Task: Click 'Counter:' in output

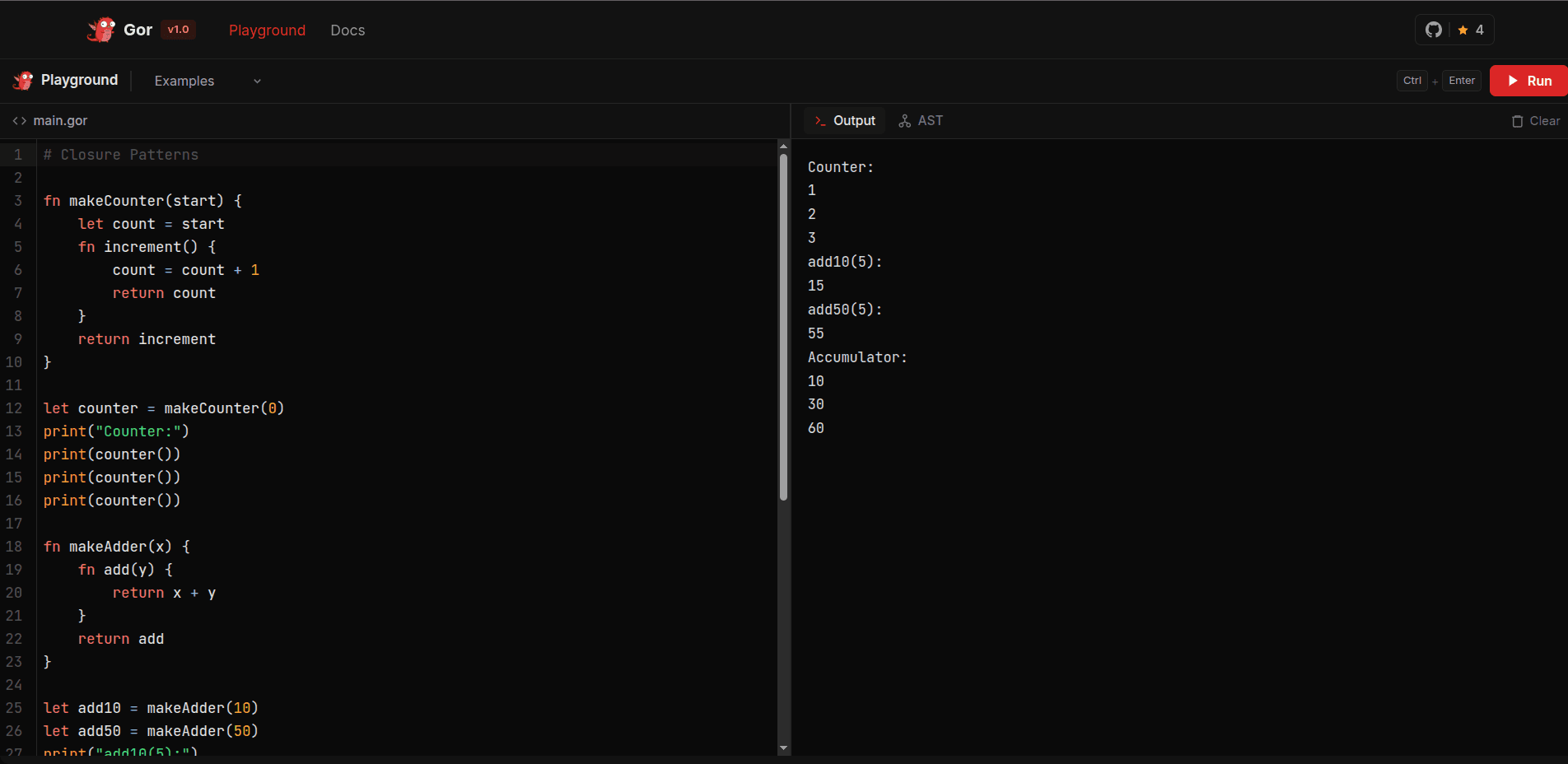Action: click(840, 167)
